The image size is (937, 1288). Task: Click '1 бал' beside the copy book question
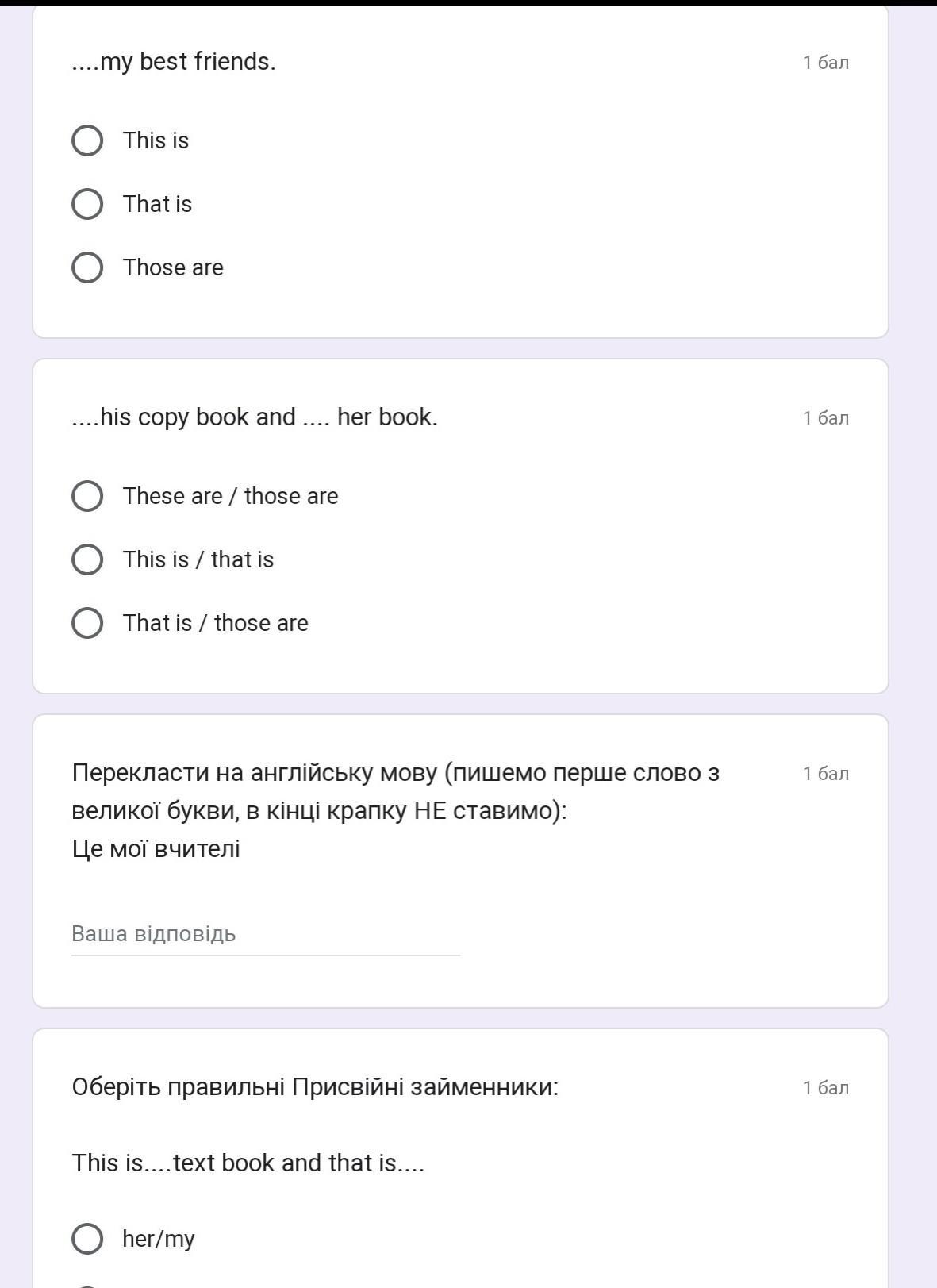tap(825, 418)
